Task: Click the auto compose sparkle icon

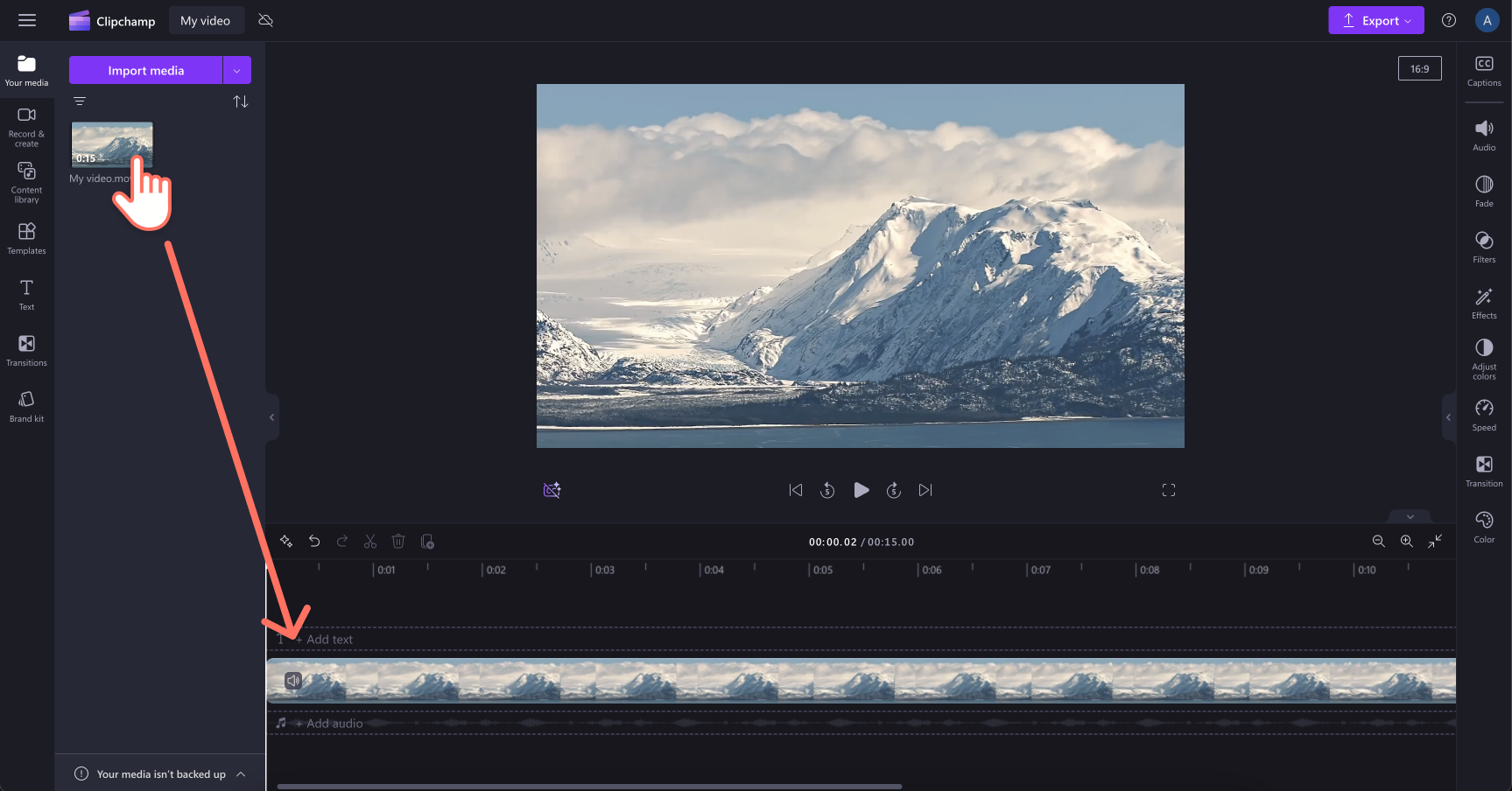Action: coord(286,542)
